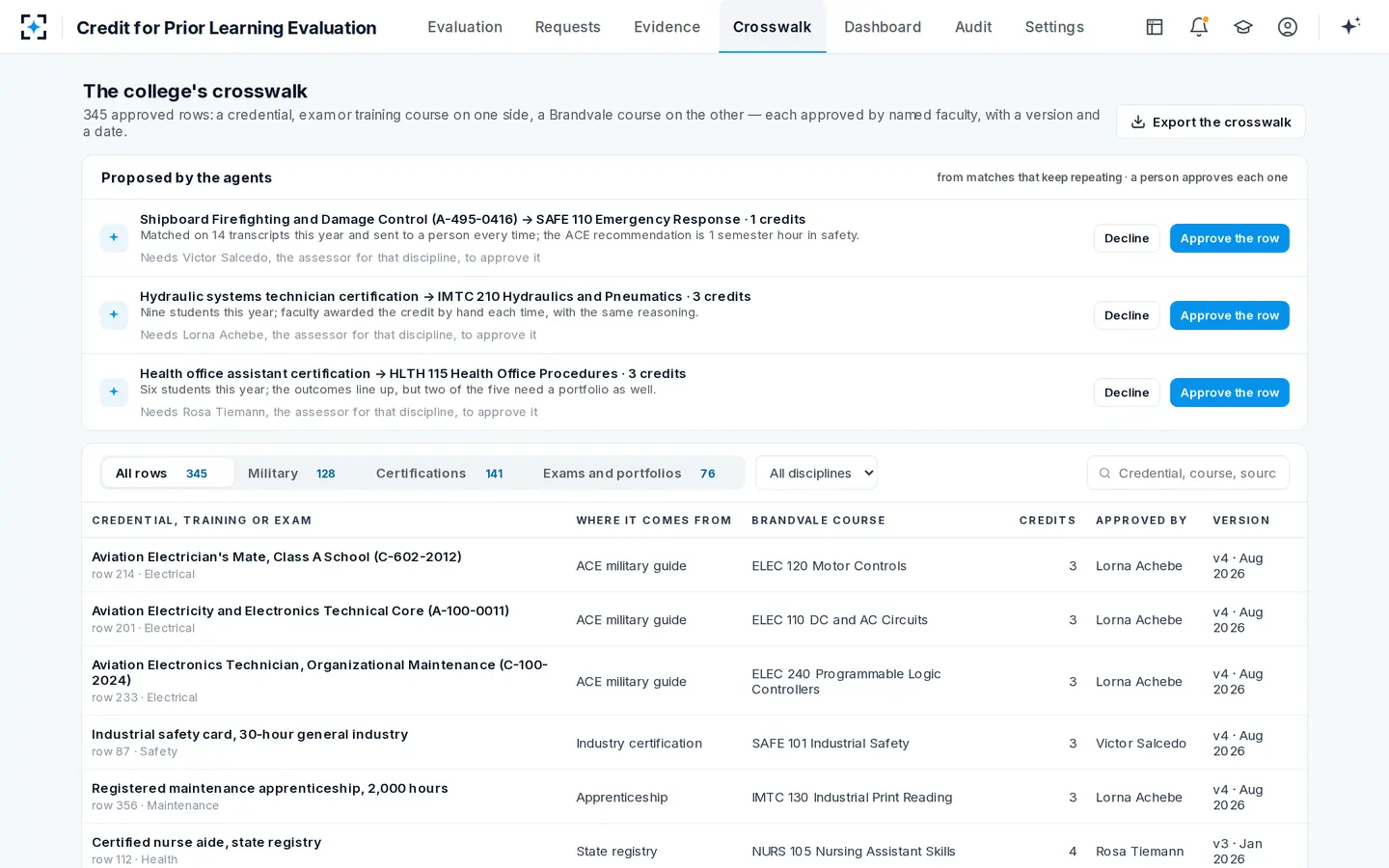Click the Credits column header
Image resolution: width=1389 pixels, height=868 pixels.
pyautogui.click(x=1048, y=520)
